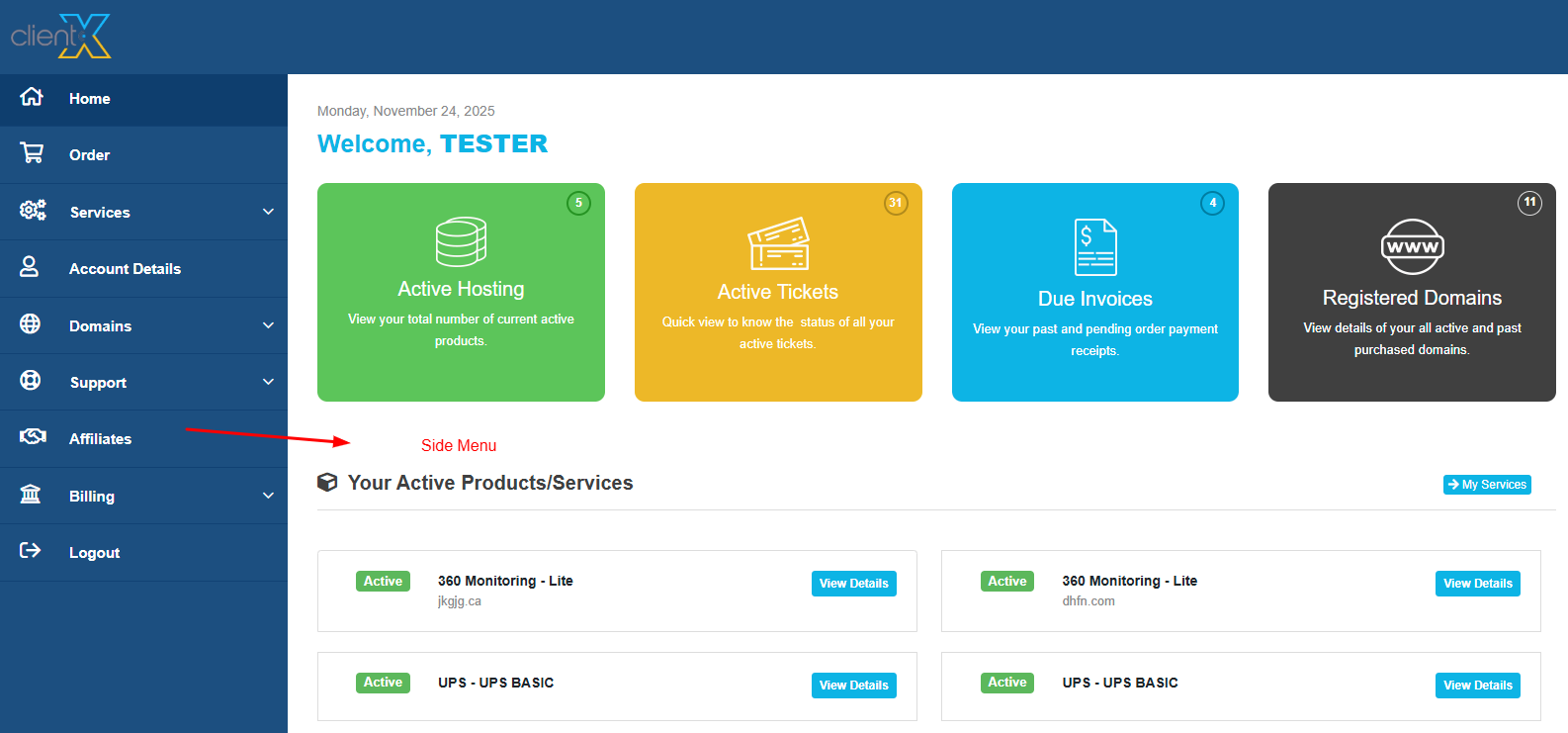View Details for 360 Monitoring dhfn.com
Viewport: 1568px width, 733px height.
point(1477,584)
